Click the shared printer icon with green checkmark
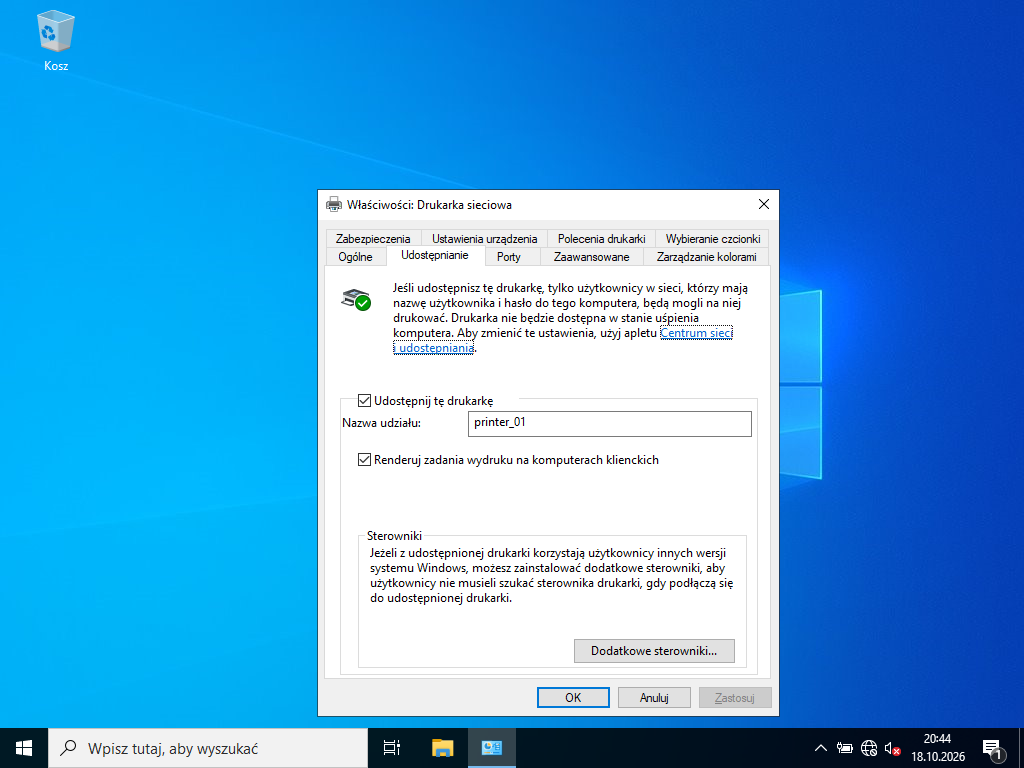1024x768 pixels. (x=356, y=299)
